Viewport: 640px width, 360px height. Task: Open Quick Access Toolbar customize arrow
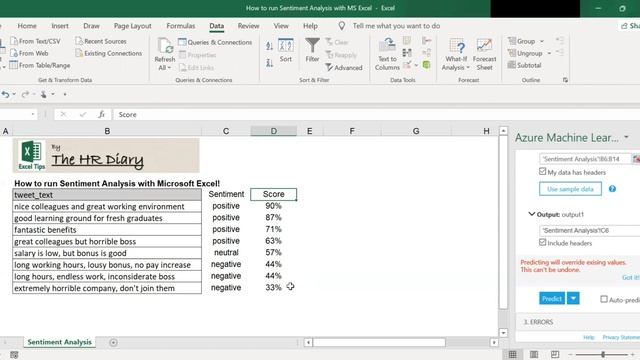tap(65, 95)
